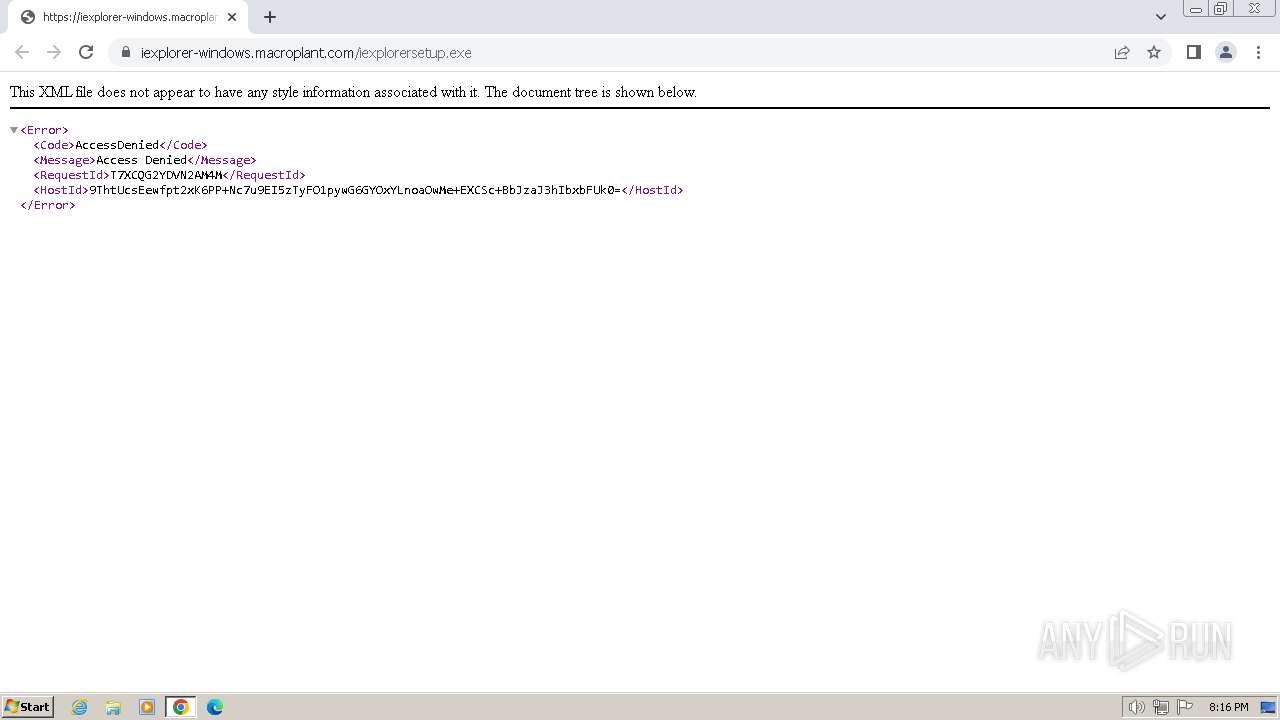Open media player from taskbar
The height and width of the screenshot is (720, 1280).
click(147, 707)
